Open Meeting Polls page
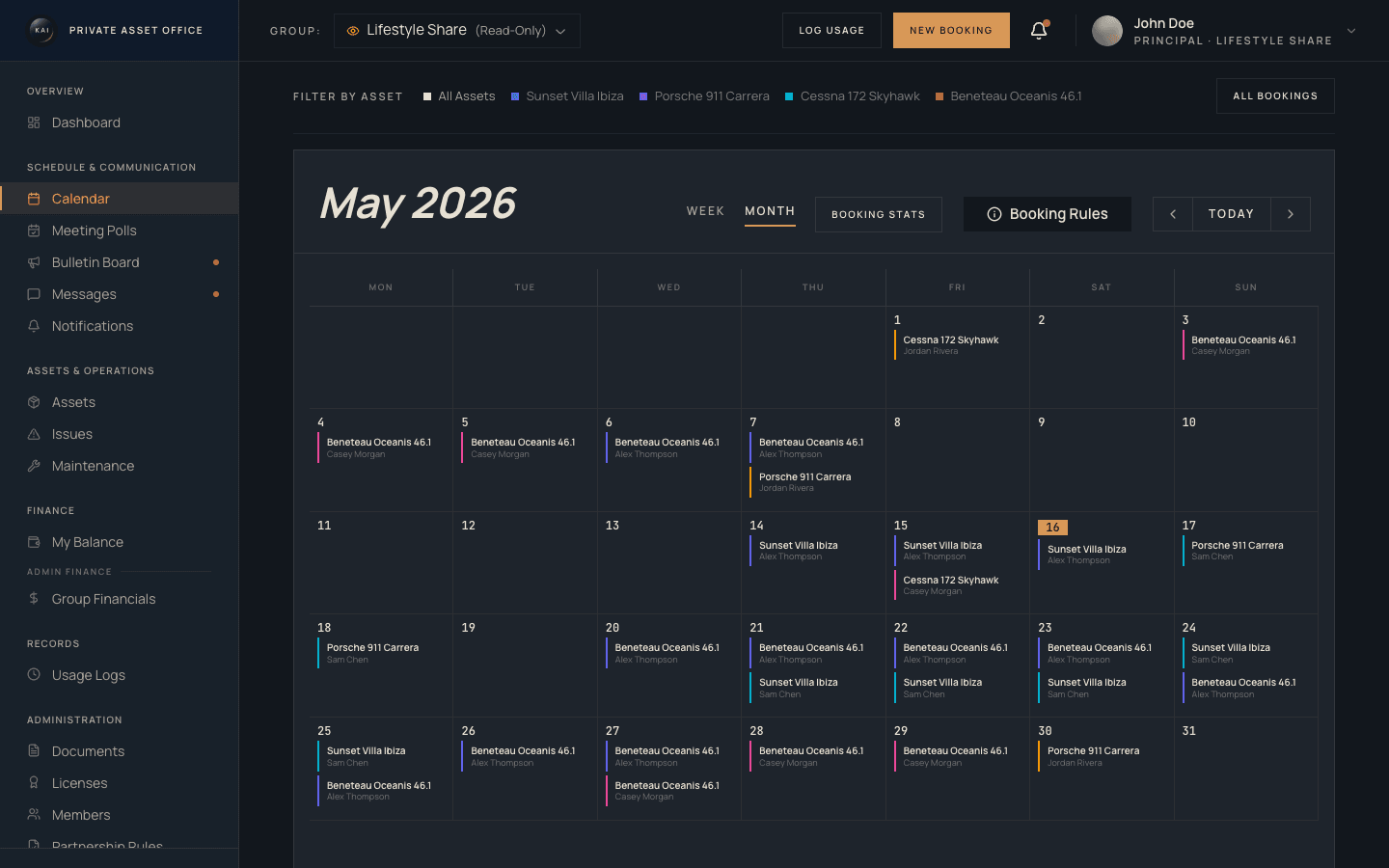The width and height of the screenshot is (1389, 868). 119,231
